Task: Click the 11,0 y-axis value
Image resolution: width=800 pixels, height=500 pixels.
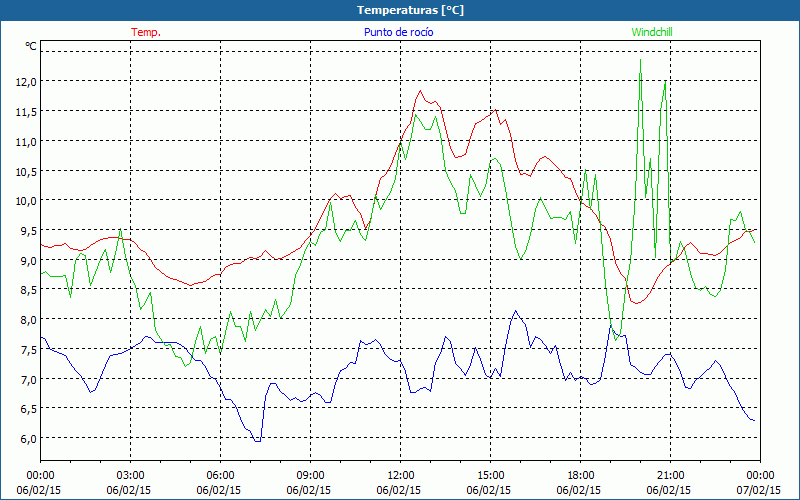Action: pyautogui.click(x=26, y=141)
